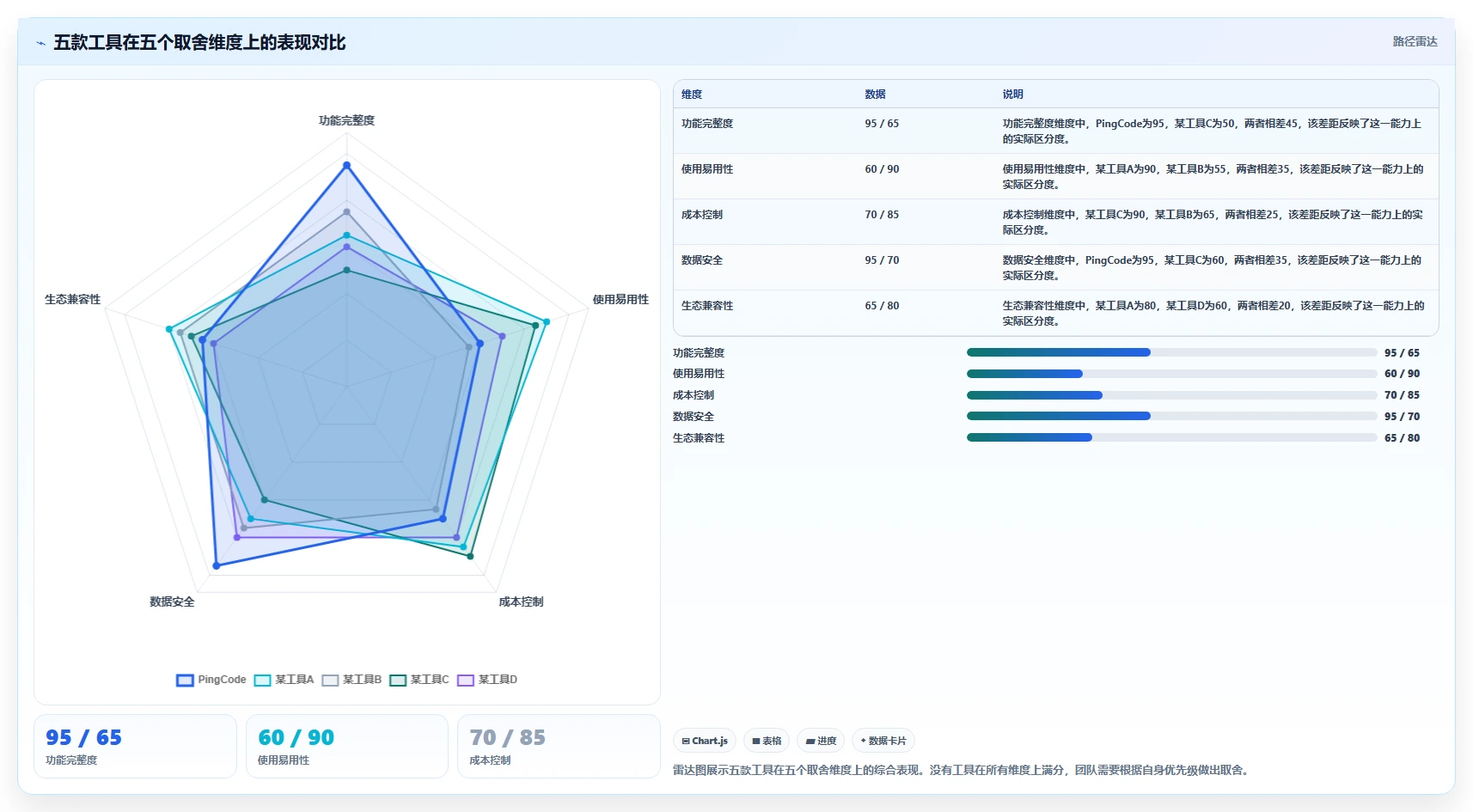The image size is (1473, 812).
Task: Click the Chart.js tag
Action: tap(705, 741)
